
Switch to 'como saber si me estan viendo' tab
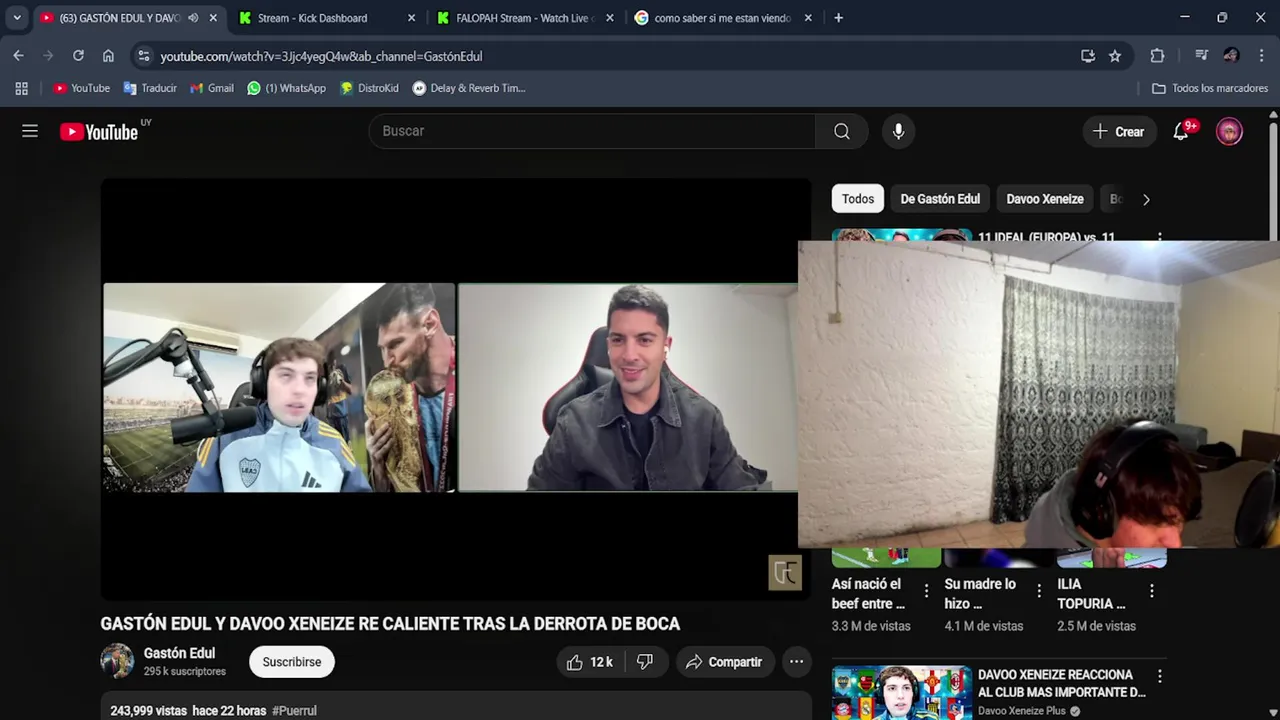click(x=723, y=18)
